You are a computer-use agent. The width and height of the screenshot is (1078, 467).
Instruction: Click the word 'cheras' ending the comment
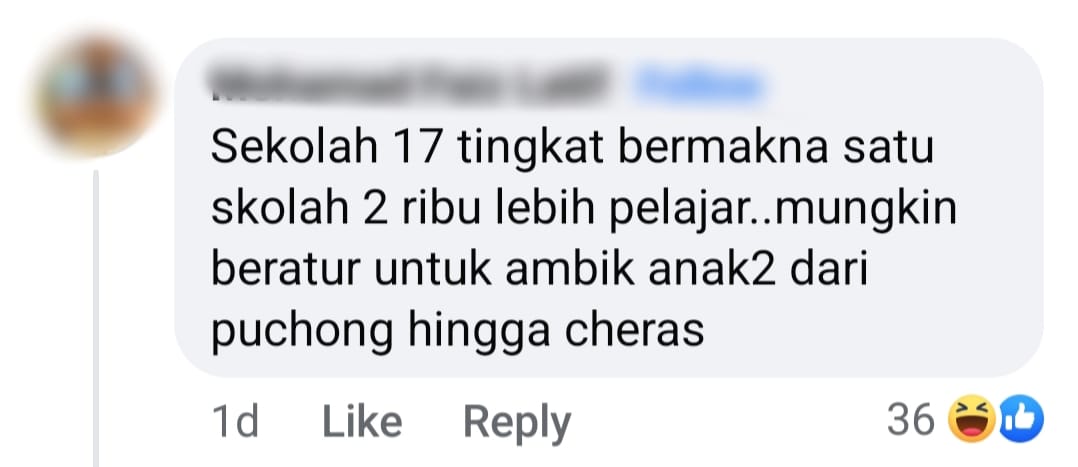pyautogui.click(x=635, y=329)
